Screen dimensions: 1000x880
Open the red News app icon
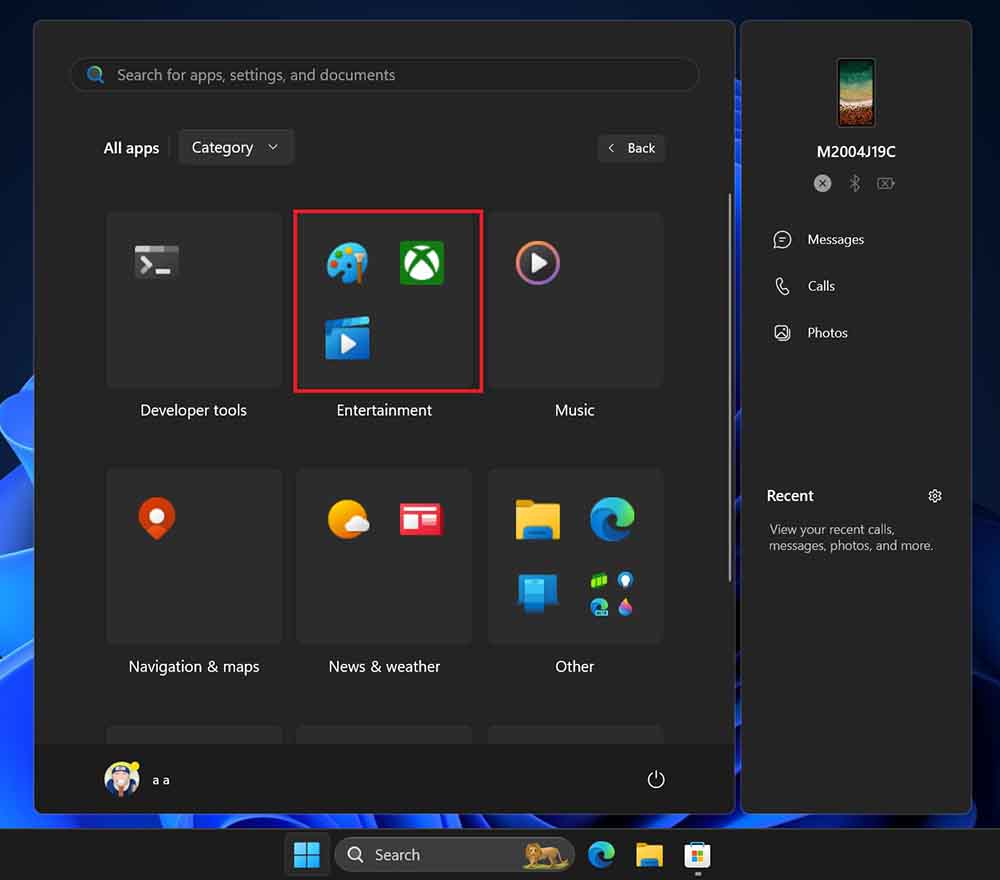(x=421, y=518)
